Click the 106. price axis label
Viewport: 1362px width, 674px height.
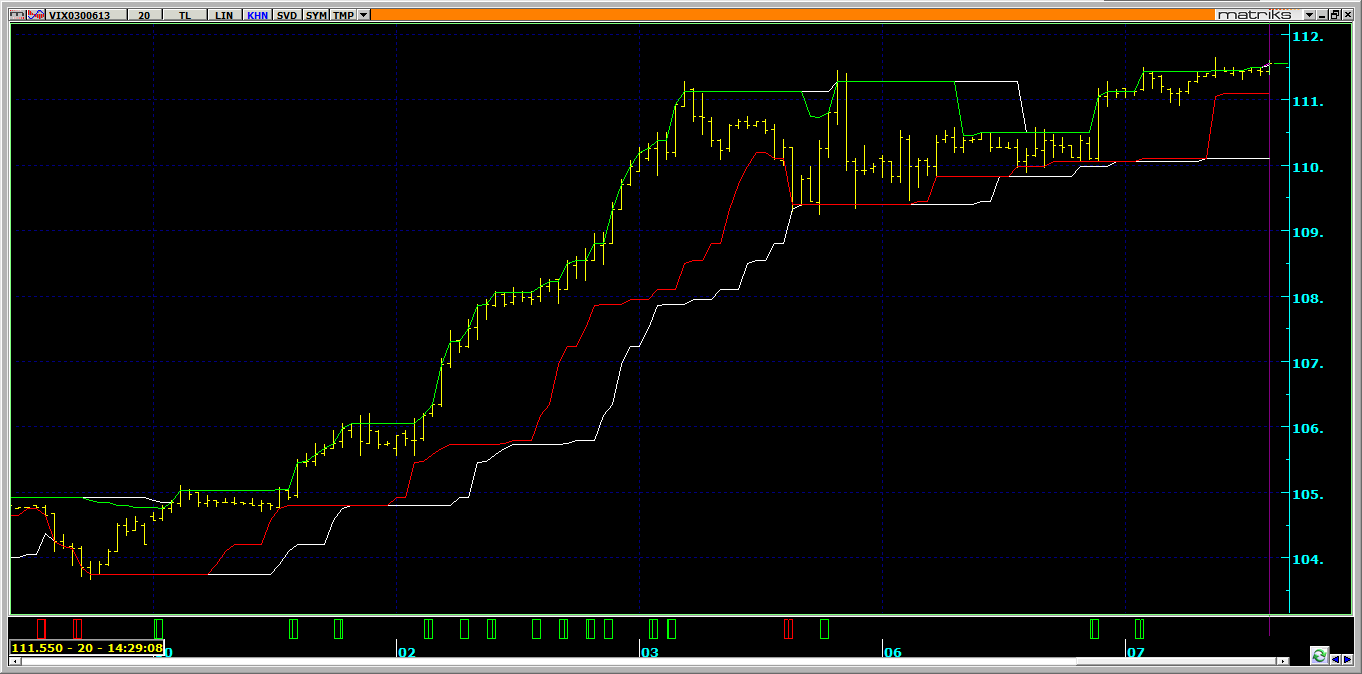1307,428
